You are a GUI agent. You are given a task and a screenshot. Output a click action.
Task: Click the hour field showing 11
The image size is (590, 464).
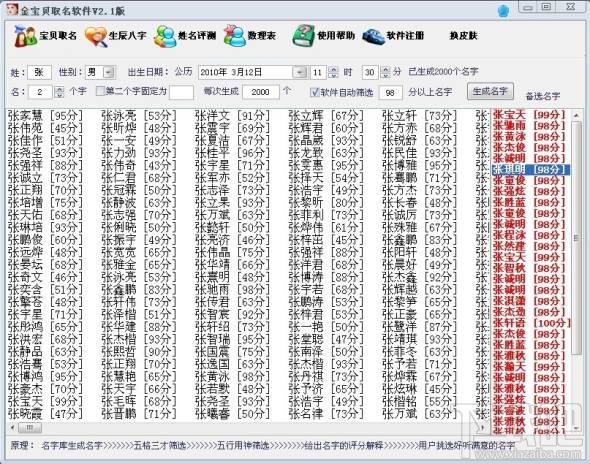coord(318,72)
